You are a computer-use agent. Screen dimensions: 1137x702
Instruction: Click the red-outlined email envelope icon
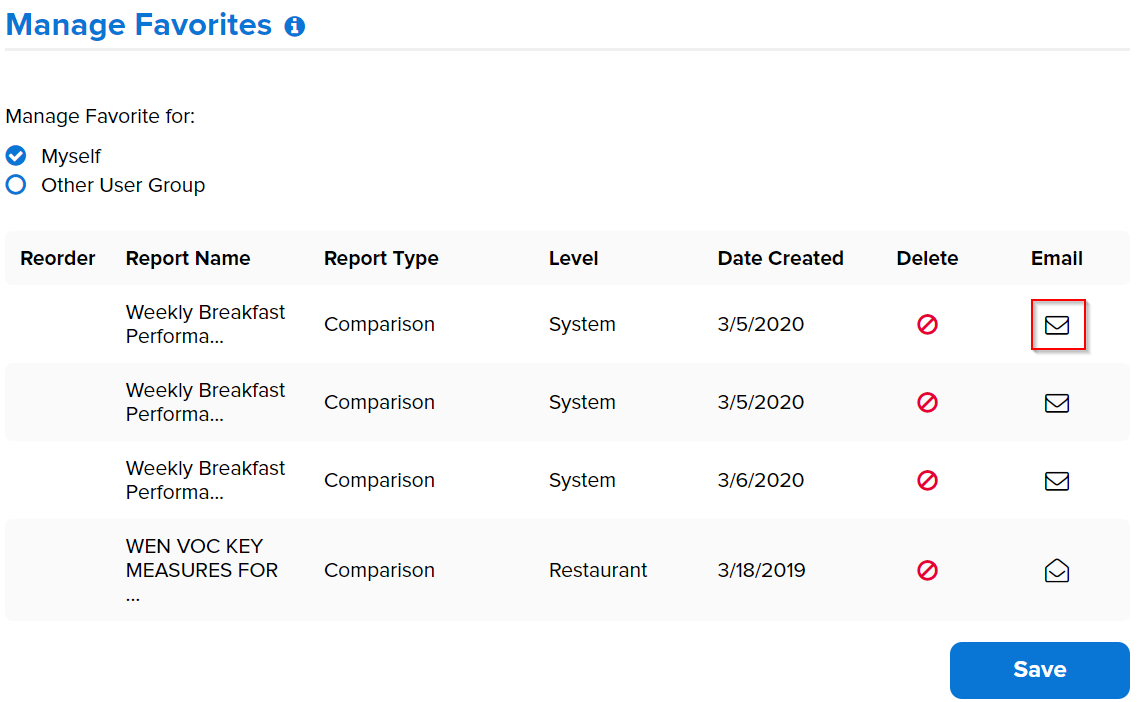(x=1057, y=325)
